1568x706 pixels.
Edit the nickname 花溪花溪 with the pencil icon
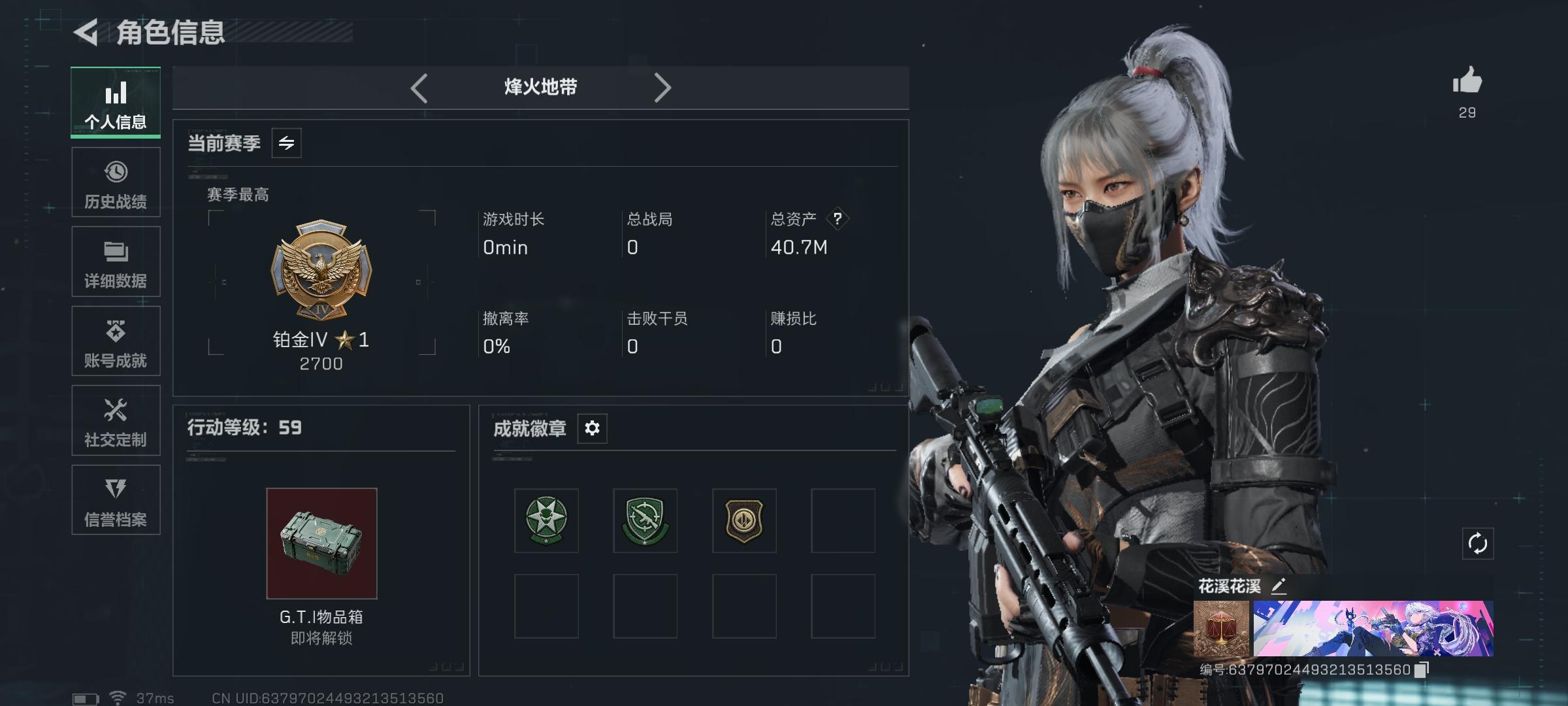[1279, 586]
